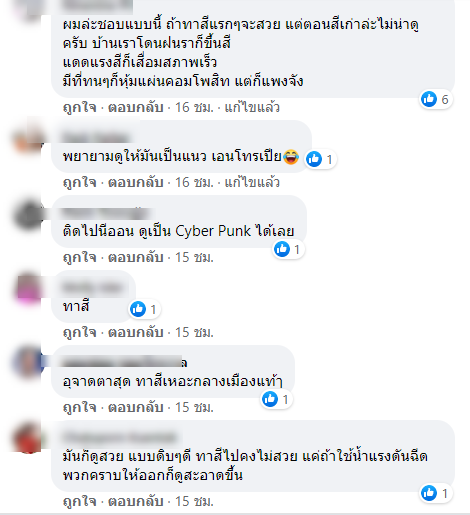This screenshot has width=470, height=515.
Task: Click ตอบกลับ under the first long comment
Action: coord(136,107)
